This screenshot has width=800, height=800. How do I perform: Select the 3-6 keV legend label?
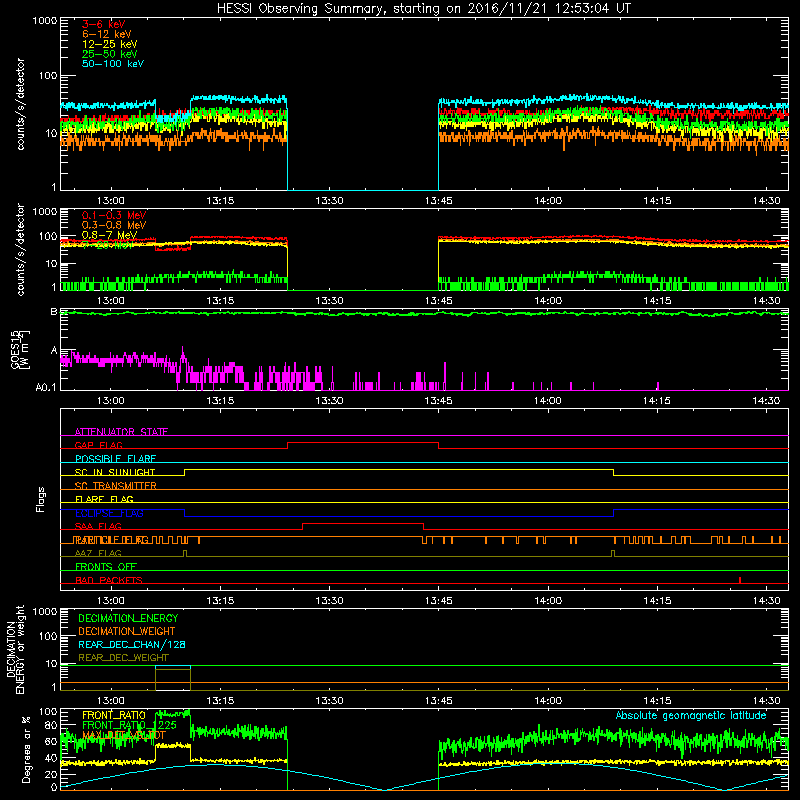click(103, 24)
